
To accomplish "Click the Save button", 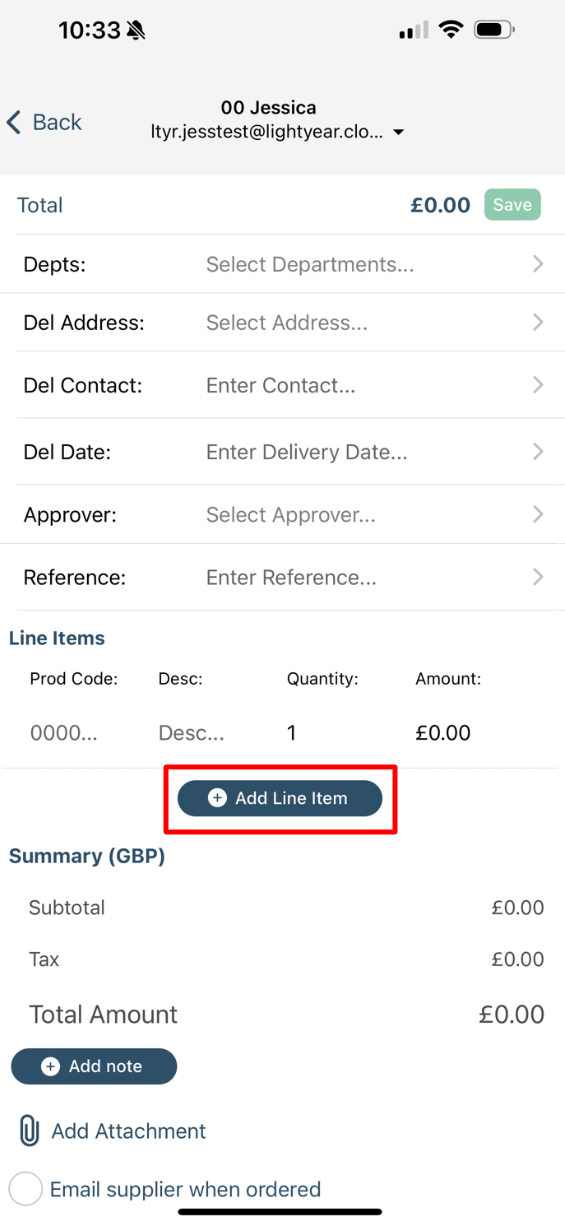I will [x=512, y=205].
